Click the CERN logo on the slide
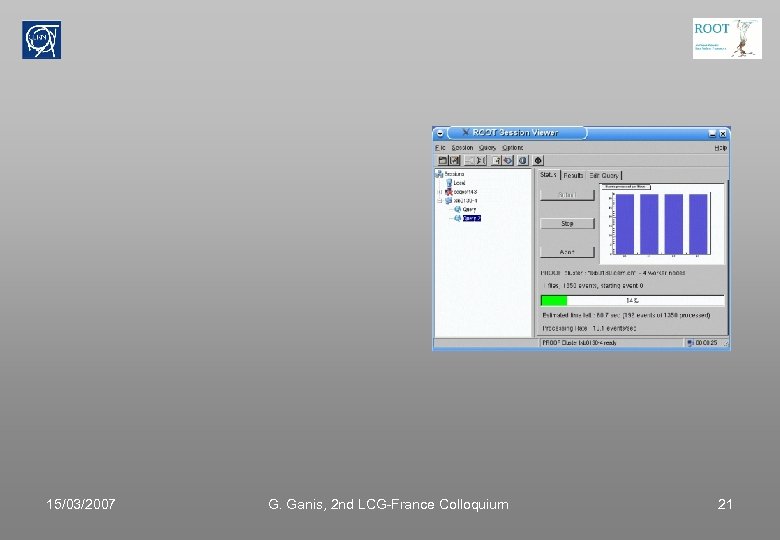This screenshot has height=540, width=780. 42,40
